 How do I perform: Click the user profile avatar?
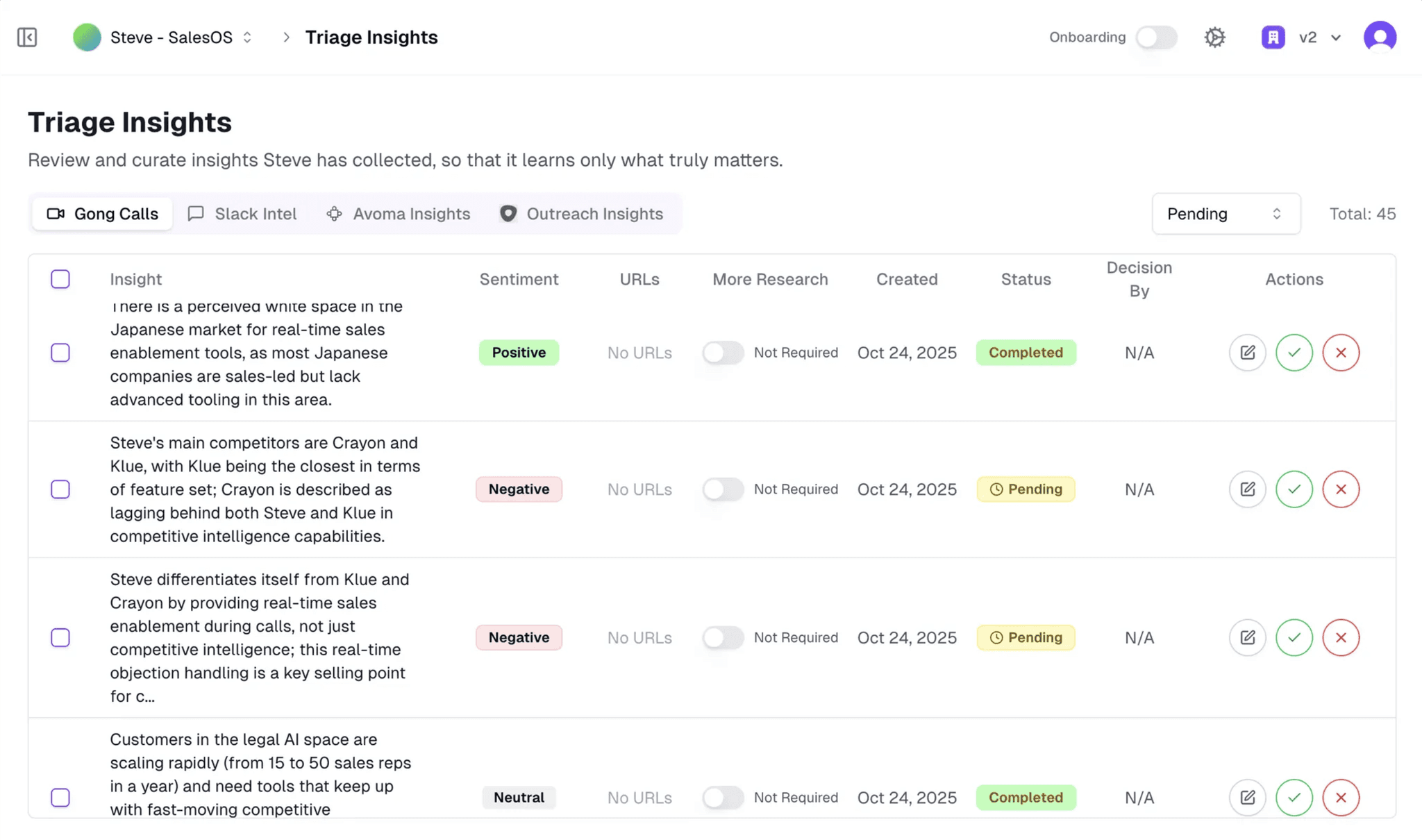click(x=1380, y=37)
